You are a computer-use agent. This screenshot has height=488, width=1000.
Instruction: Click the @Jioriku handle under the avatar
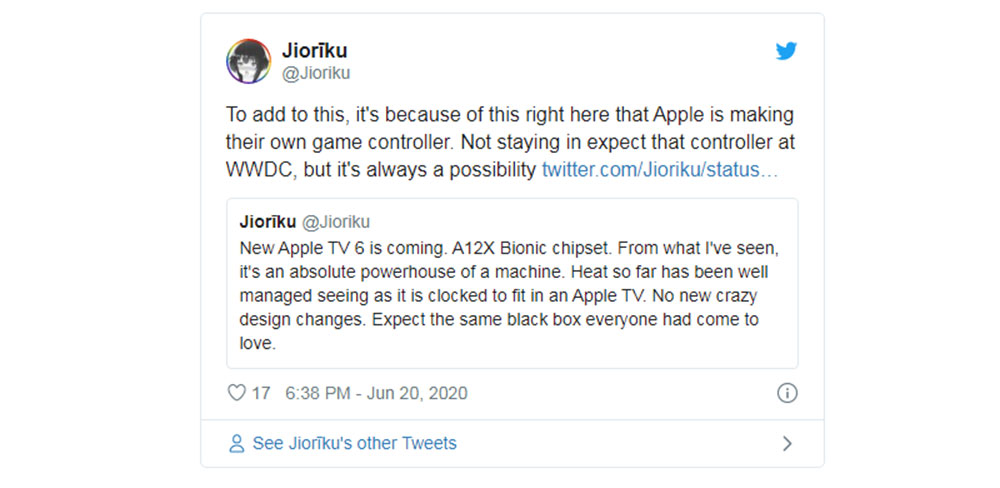(x=318, y=73)
